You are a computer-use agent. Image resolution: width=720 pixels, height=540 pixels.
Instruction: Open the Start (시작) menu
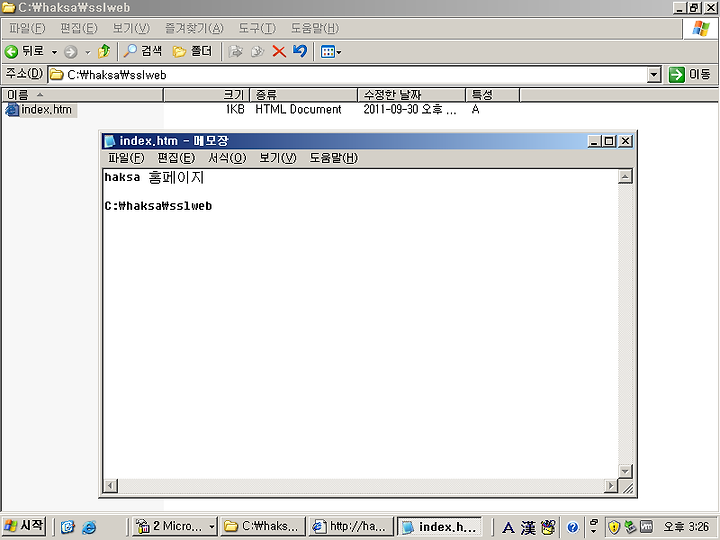(x=23, y=526)
